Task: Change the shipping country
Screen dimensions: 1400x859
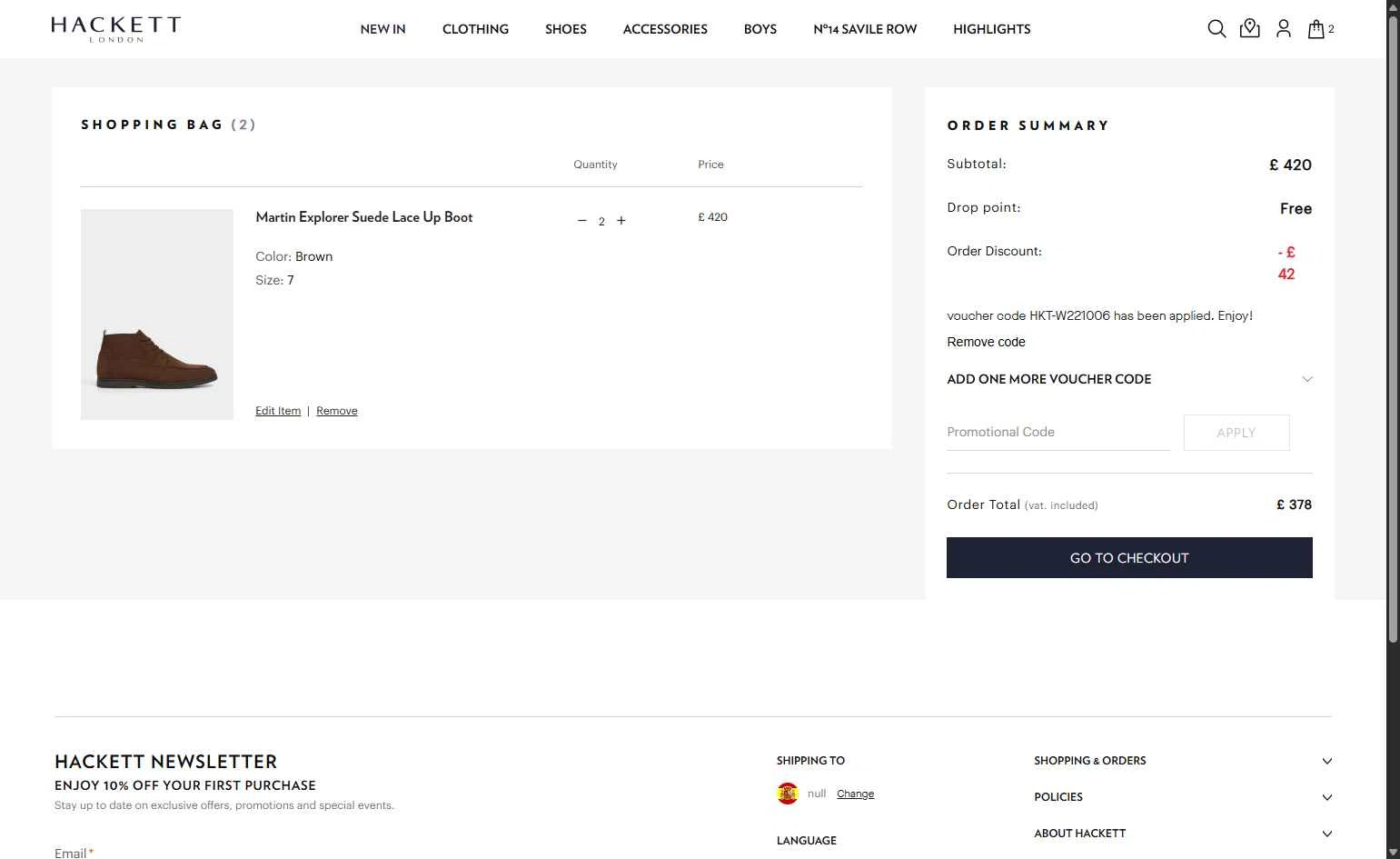Action: (x=855, y=794)
